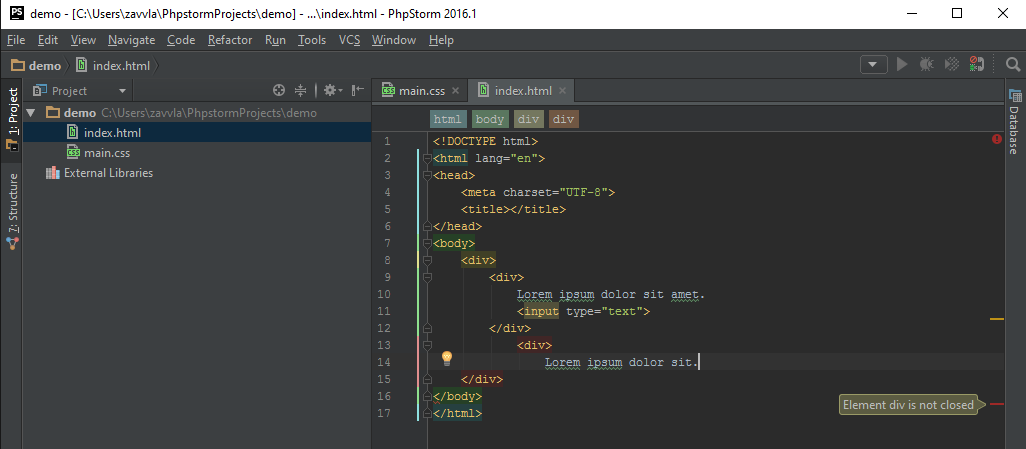This screenshot has height=449, width=1026.
Task: Collapse the body tag fold on line 7
Action: (x=427, y=243)
